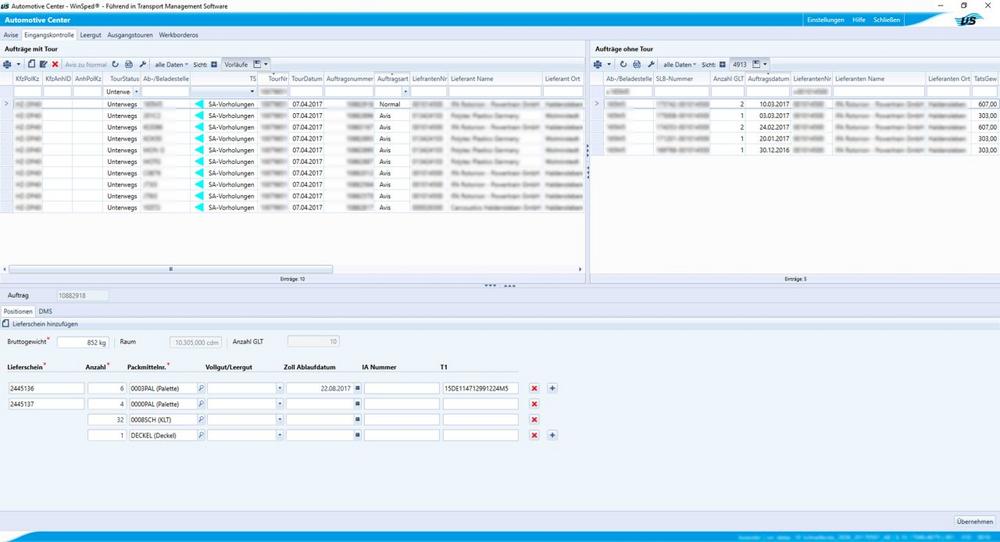Click gear icon in Aufträge ohne Tour toolbar
1000x542 pixels.
click(x=598, y=64)
